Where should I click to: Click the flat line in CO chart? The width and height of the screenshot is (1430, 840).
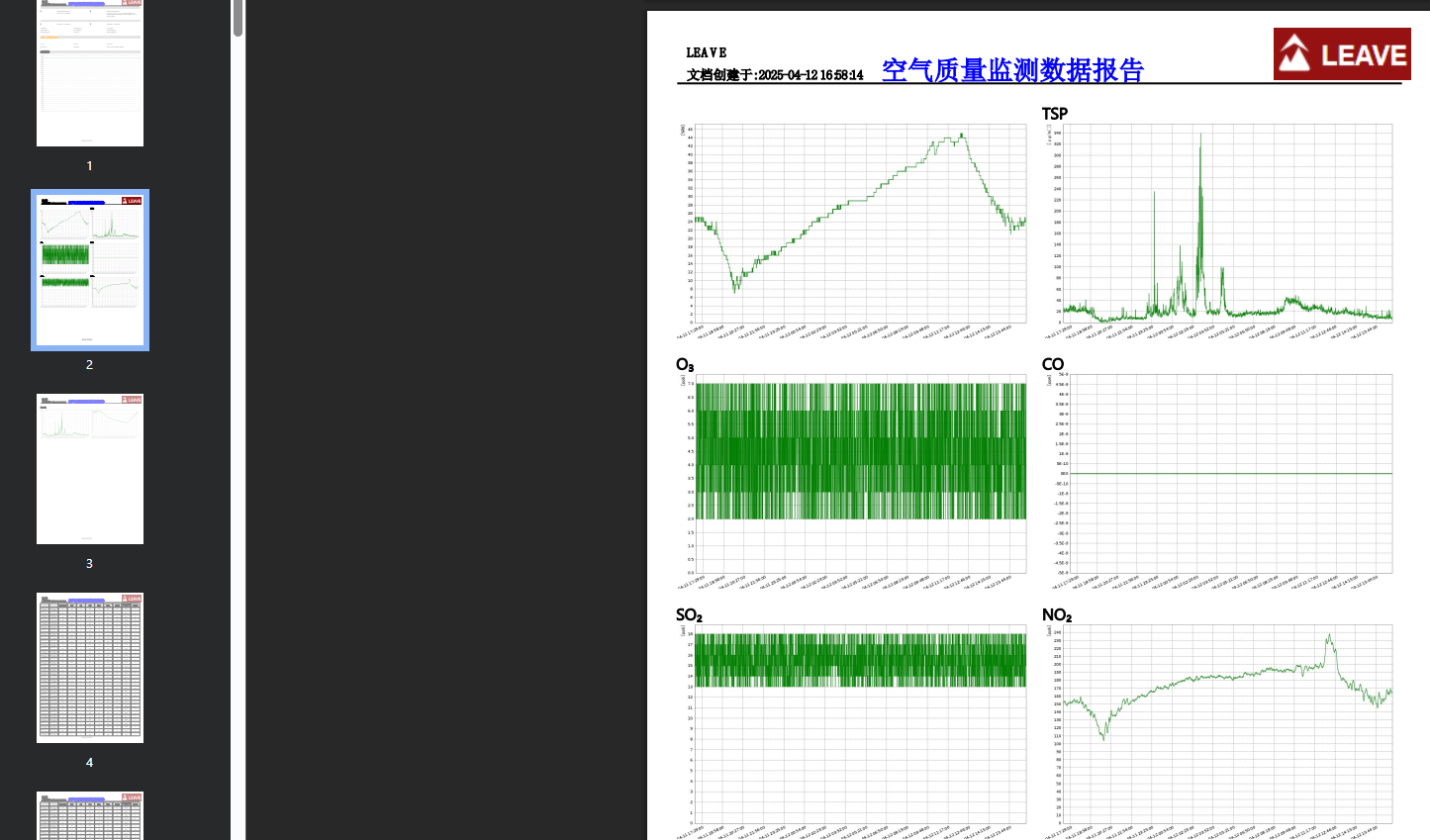1227,473
